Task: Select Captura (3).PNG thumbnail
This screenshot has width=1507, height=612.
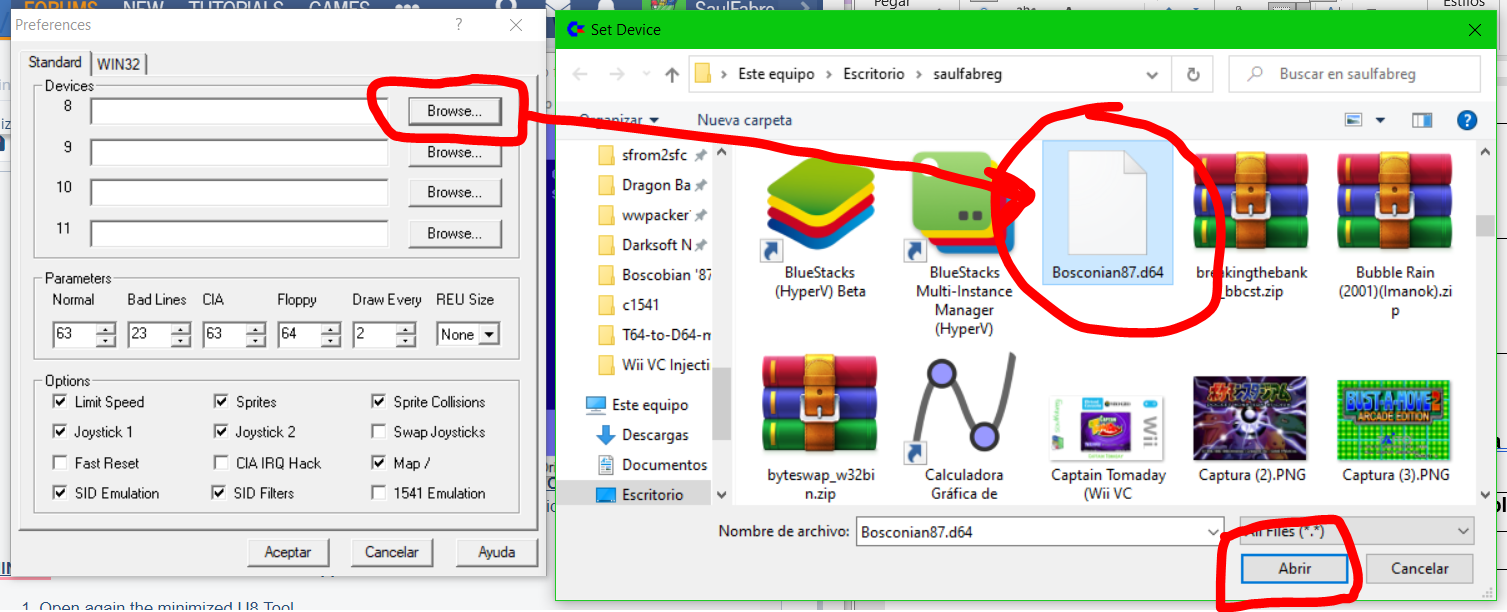Action: [1394, 430]
